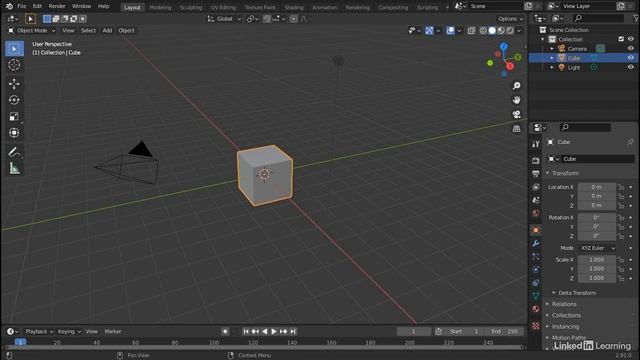Viewport: 640px width, 360px height.
Task: Select the Annotate tool
Action: click(x=14, y=152)
